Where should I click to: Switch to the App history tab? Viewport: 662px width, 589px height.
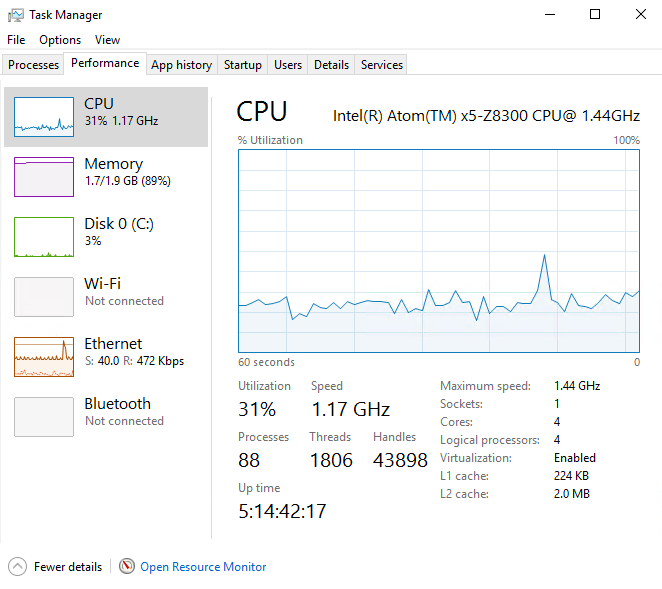[182, 65]
